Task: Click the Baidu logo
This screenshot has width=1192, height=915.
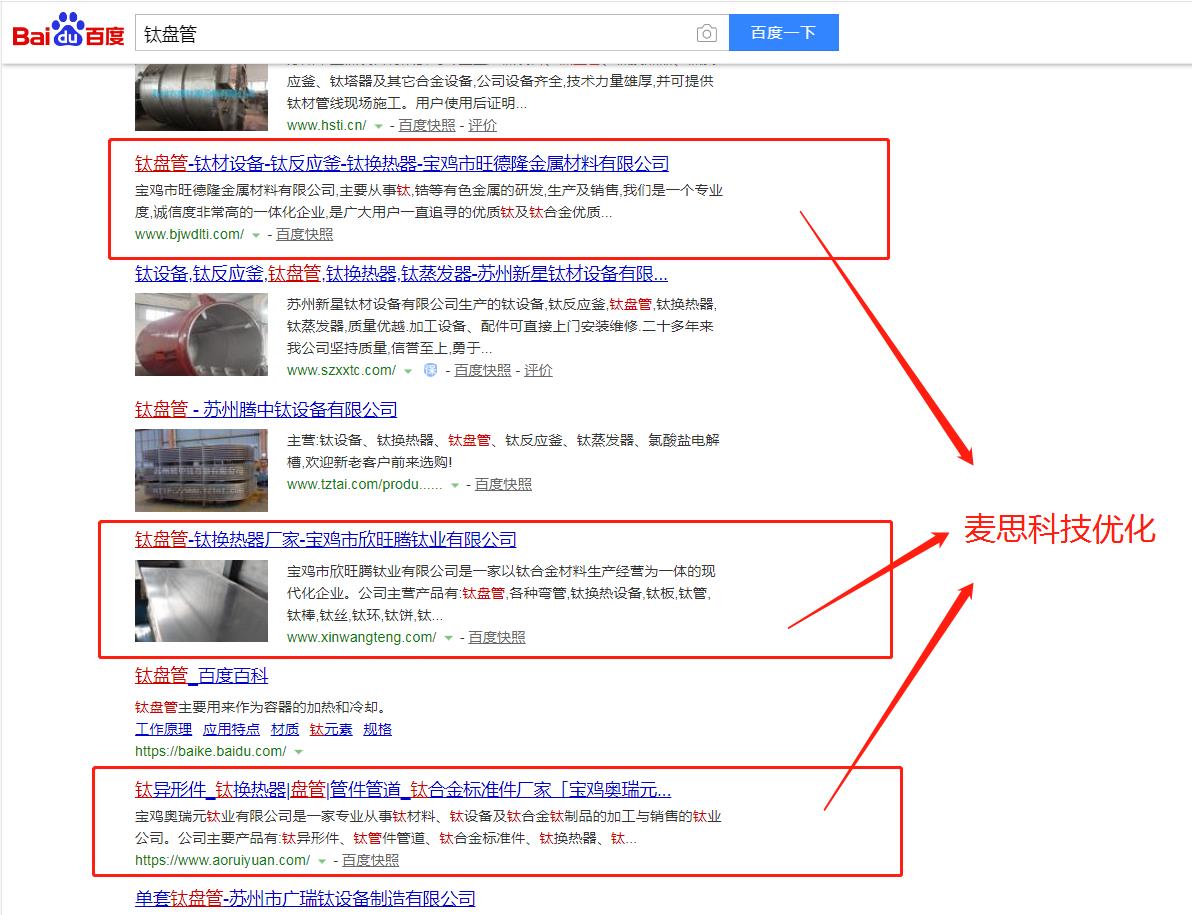Action: click(68, 30)
